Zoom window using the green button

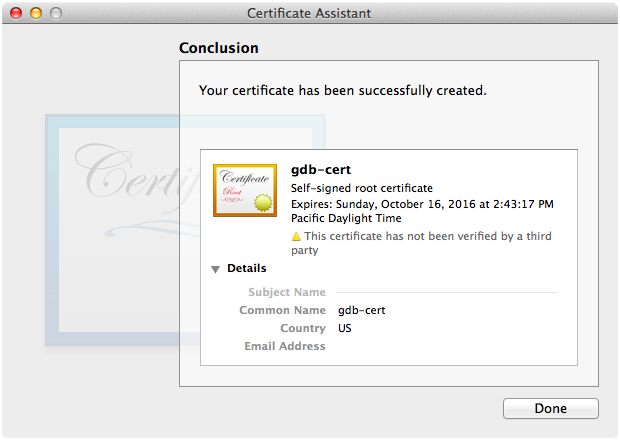[55, 13]
